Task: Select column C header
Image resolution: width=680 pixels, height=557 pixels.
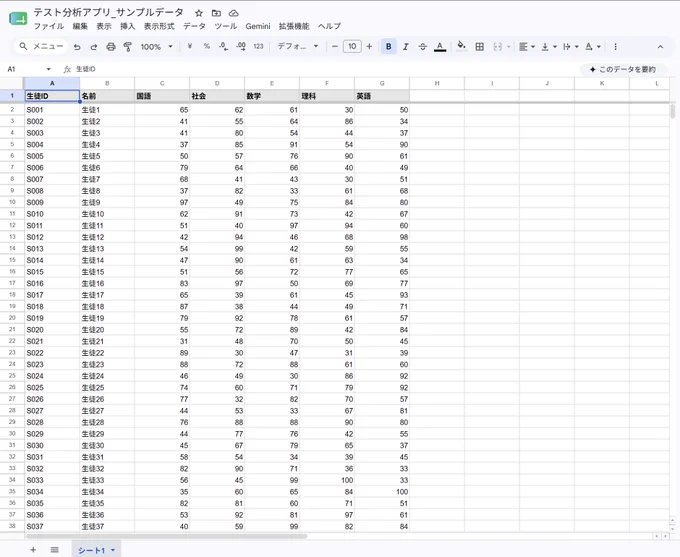Action: pyautogui.click(x=162, y=83)
